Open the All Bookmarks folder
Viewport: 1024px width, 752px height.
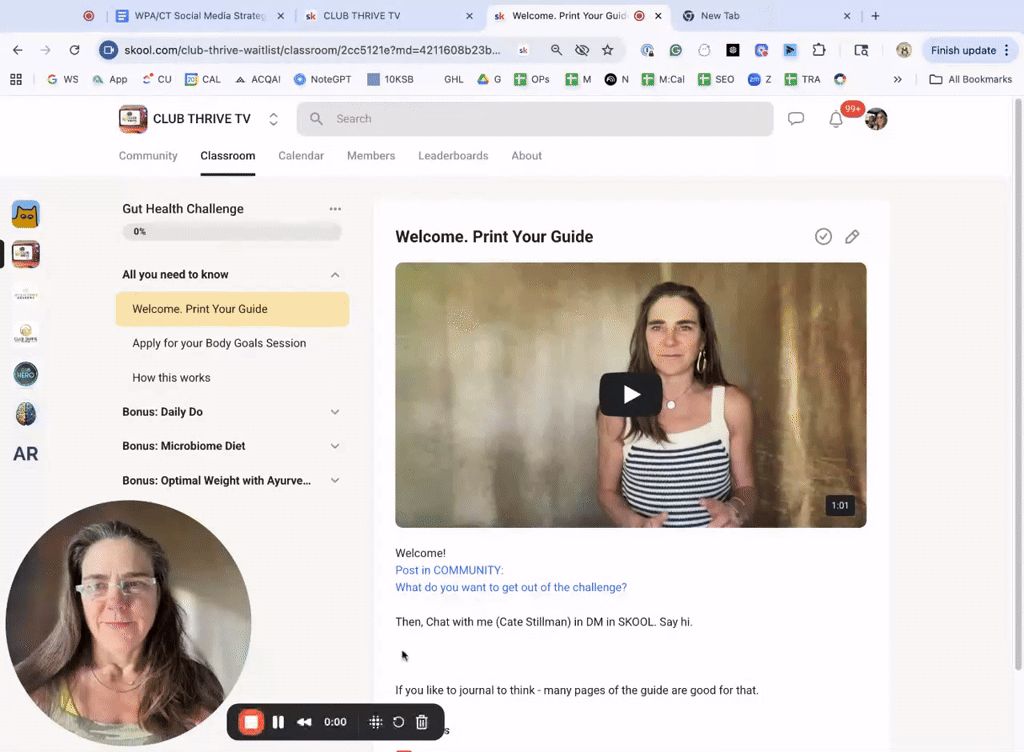tap(970, 79)
